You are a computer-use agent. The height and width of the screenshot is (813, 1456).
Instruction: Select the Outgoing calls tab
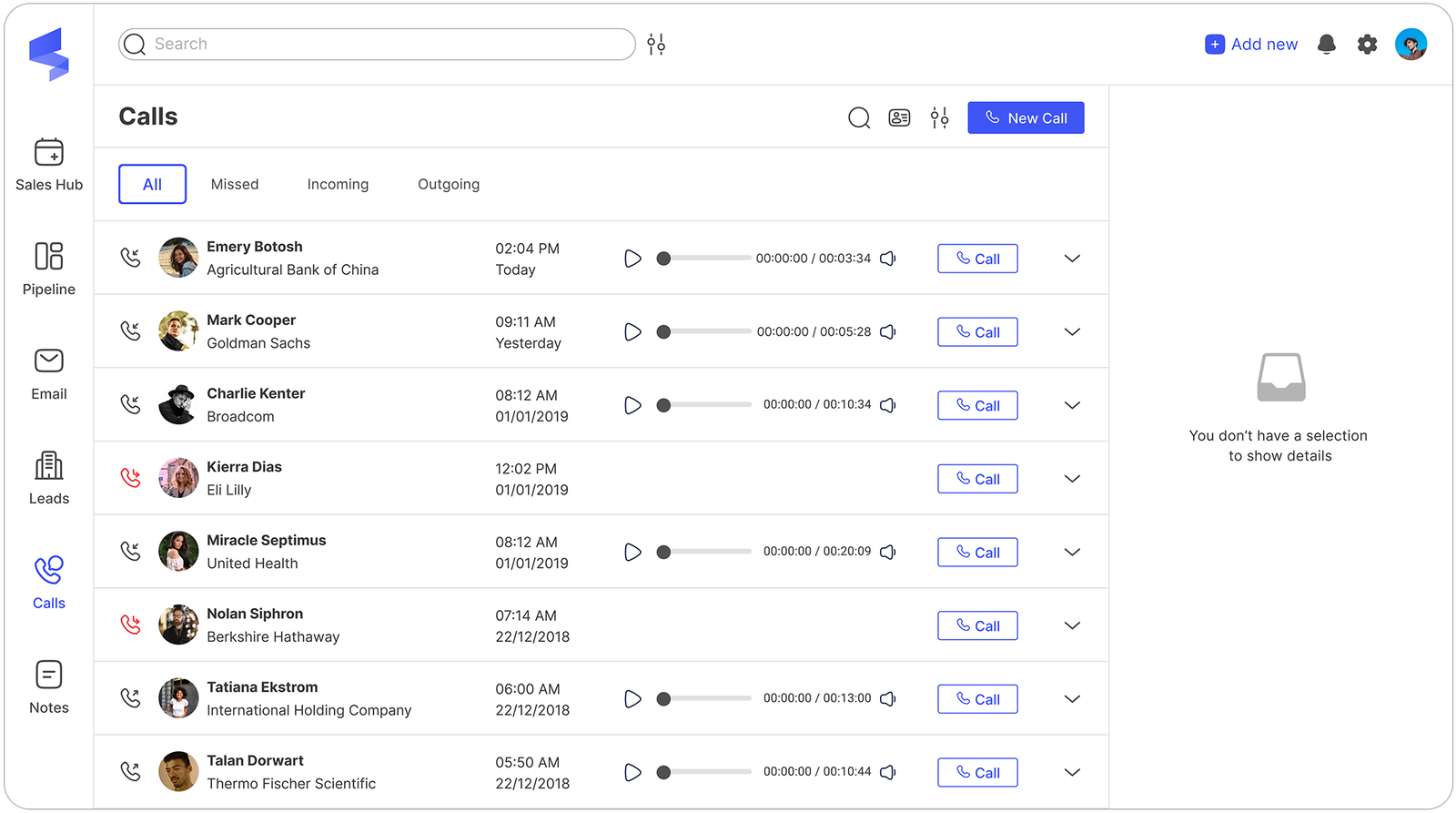coord(449,184)
